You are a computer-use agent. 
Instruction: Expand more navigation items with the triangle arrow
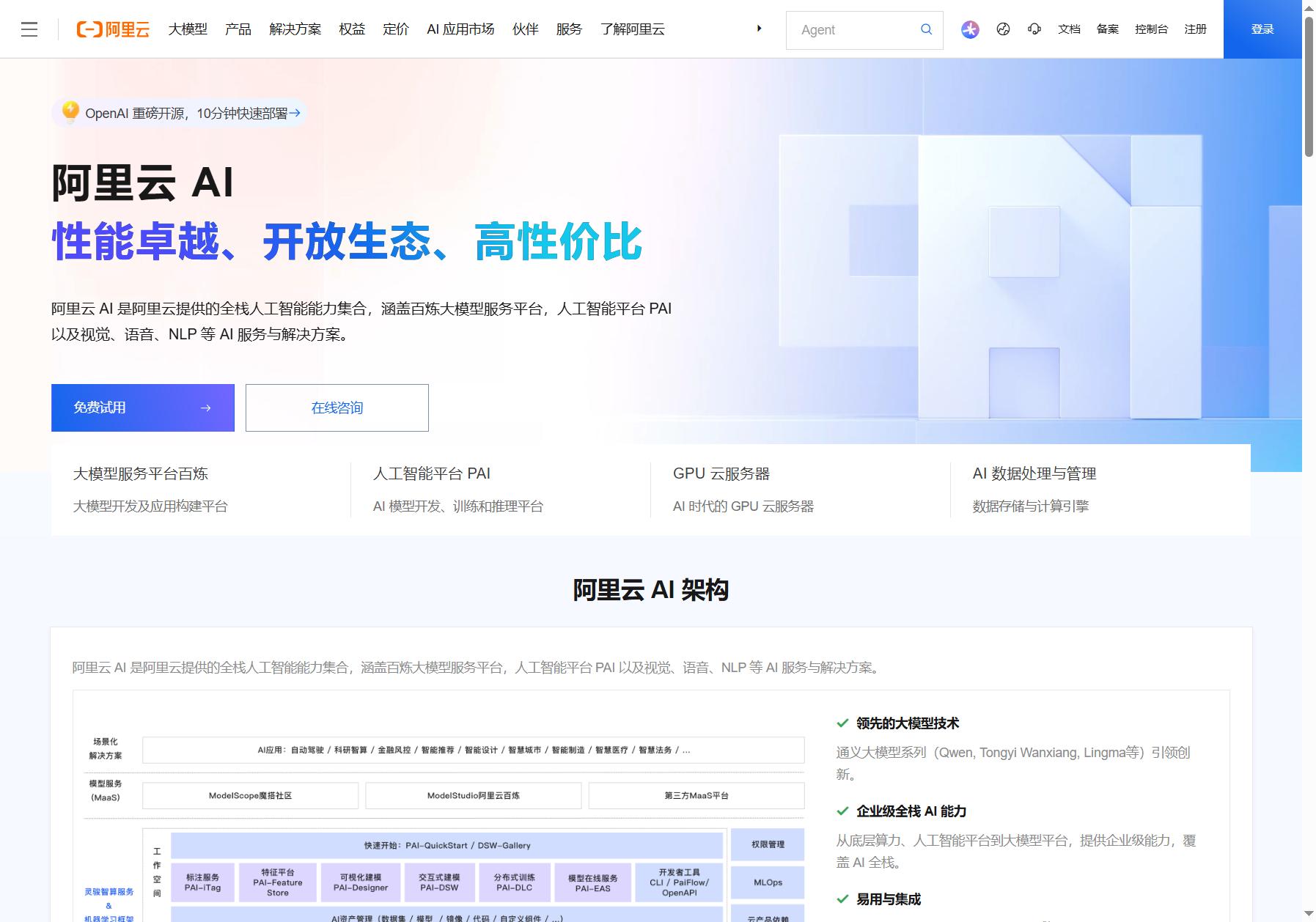[759, 29]
